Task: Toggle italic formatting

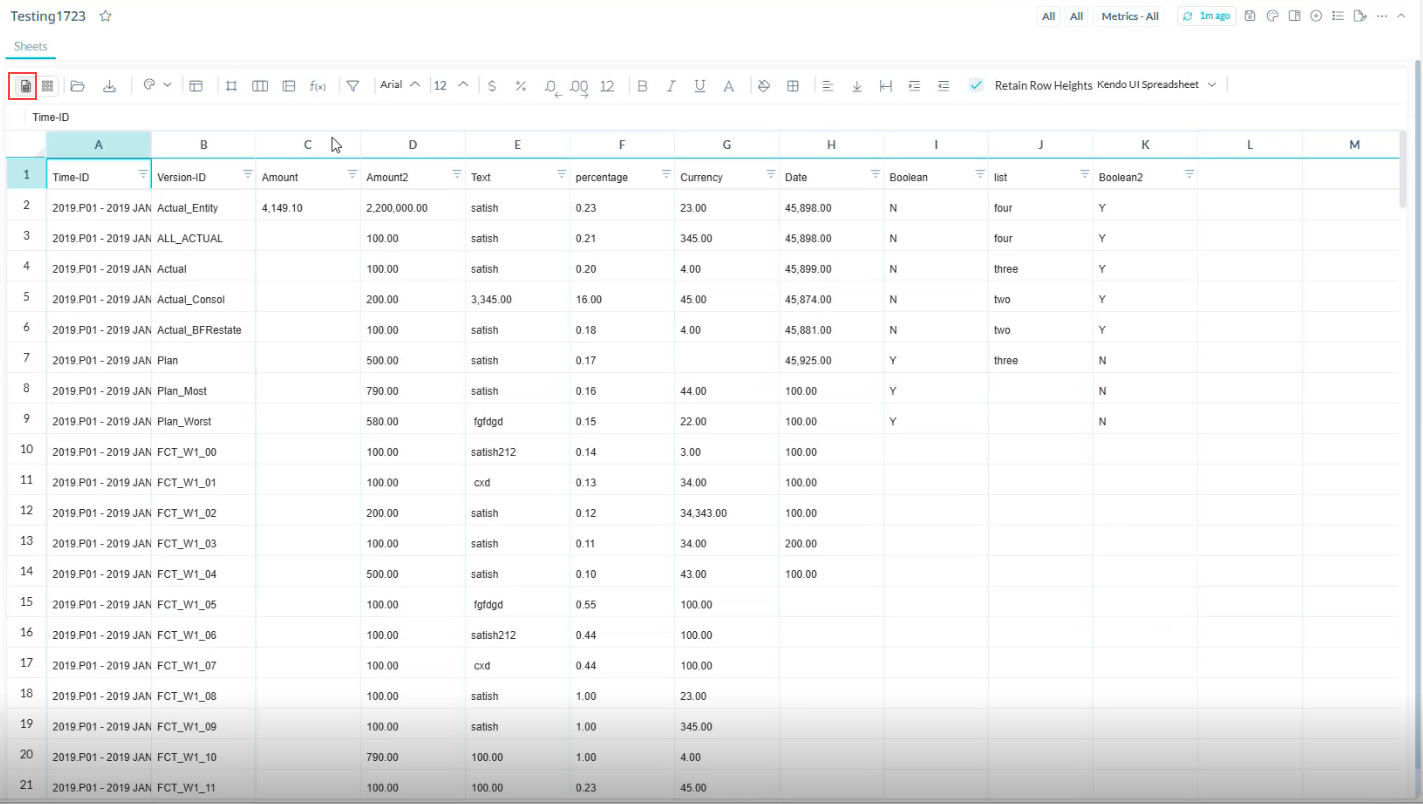Action: pyautogui.click(x=671, y=85)
